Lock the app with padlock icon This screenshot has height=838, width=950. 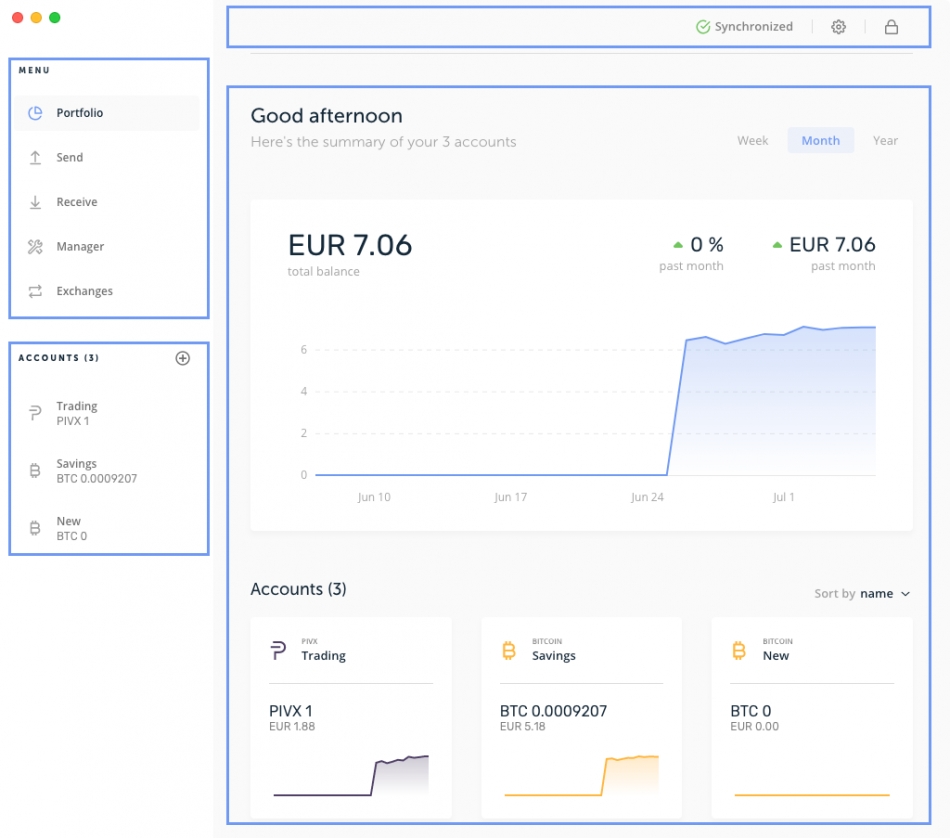891,27
